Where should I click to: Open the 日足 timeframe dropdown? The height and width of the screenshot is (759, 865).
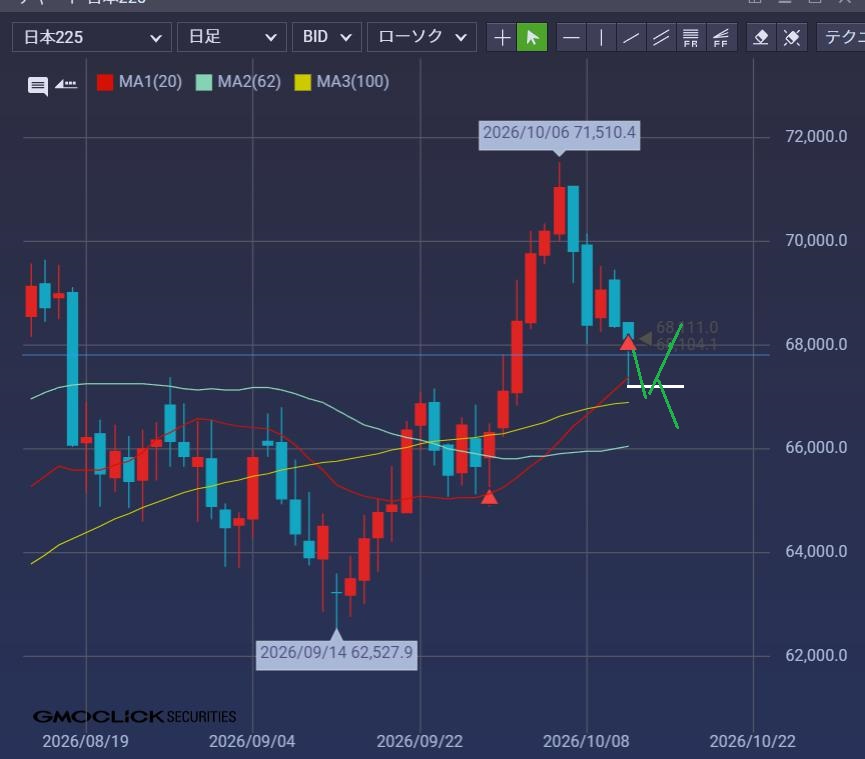click(x=232, y=37)
